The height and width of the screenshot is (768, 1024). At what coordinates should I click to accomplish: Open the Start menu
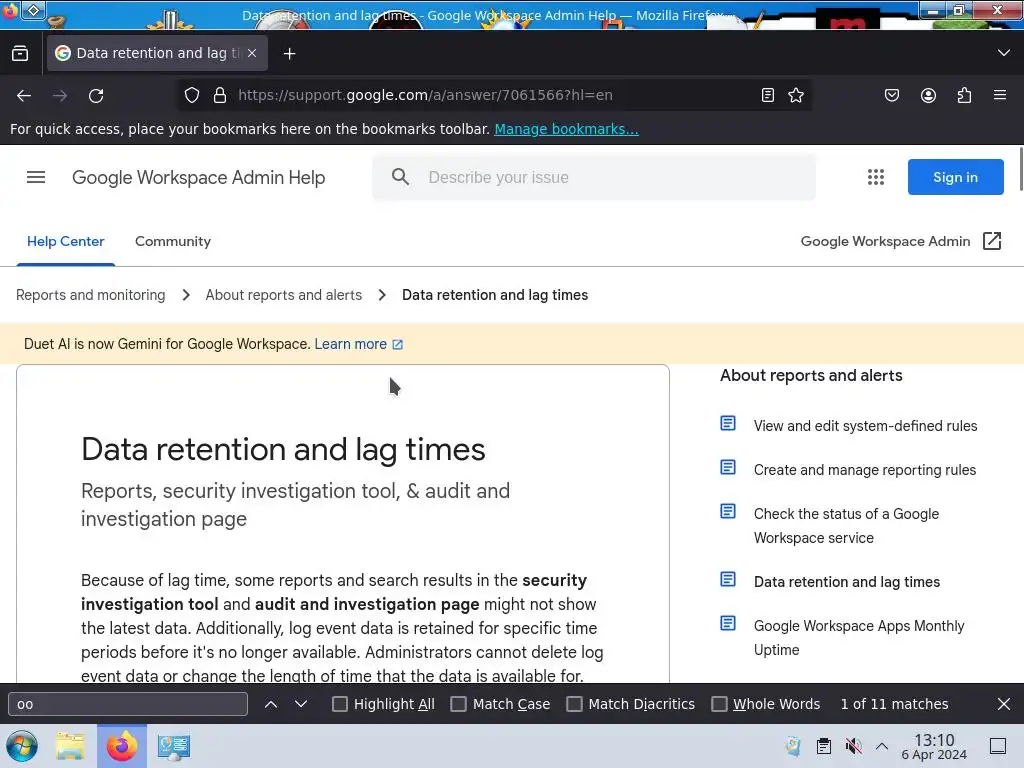[22, 746]
